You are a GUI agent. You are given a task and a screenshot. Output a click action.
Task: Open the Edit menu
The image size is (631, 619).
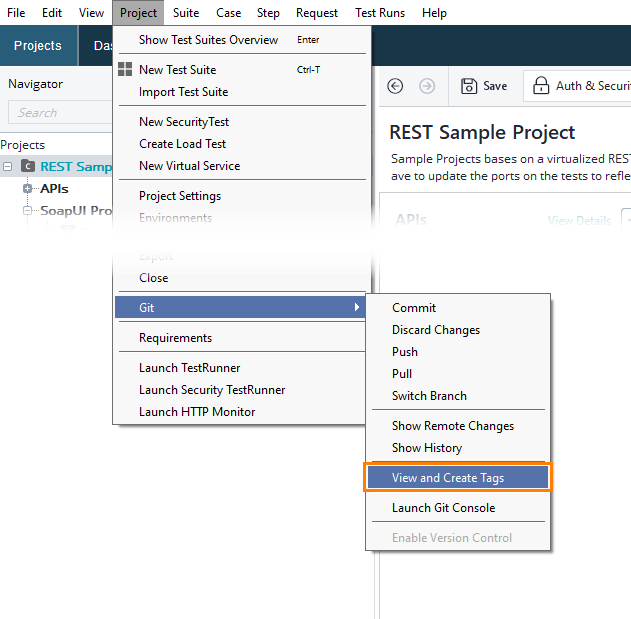pos(52,13)
